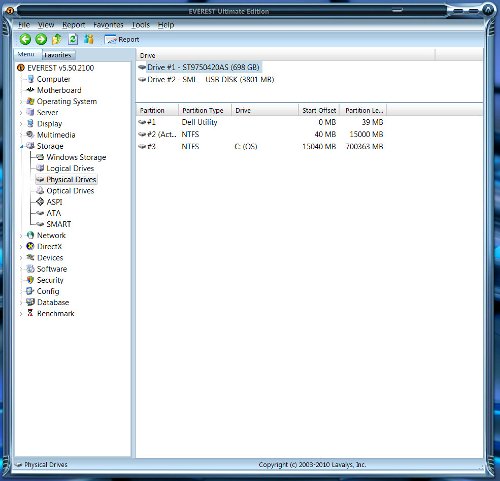Select the Multimedia tree icon
The width and height of the screenshot is (500, 481).
(30, 135)
